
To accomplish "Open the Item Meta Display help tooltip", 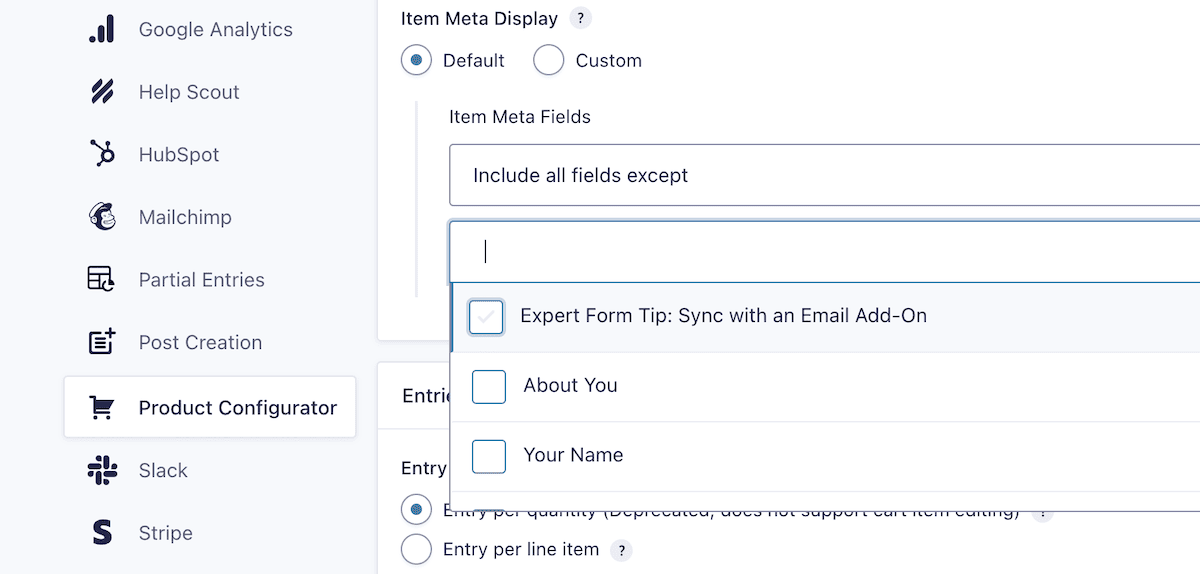I will click(579, 18).
